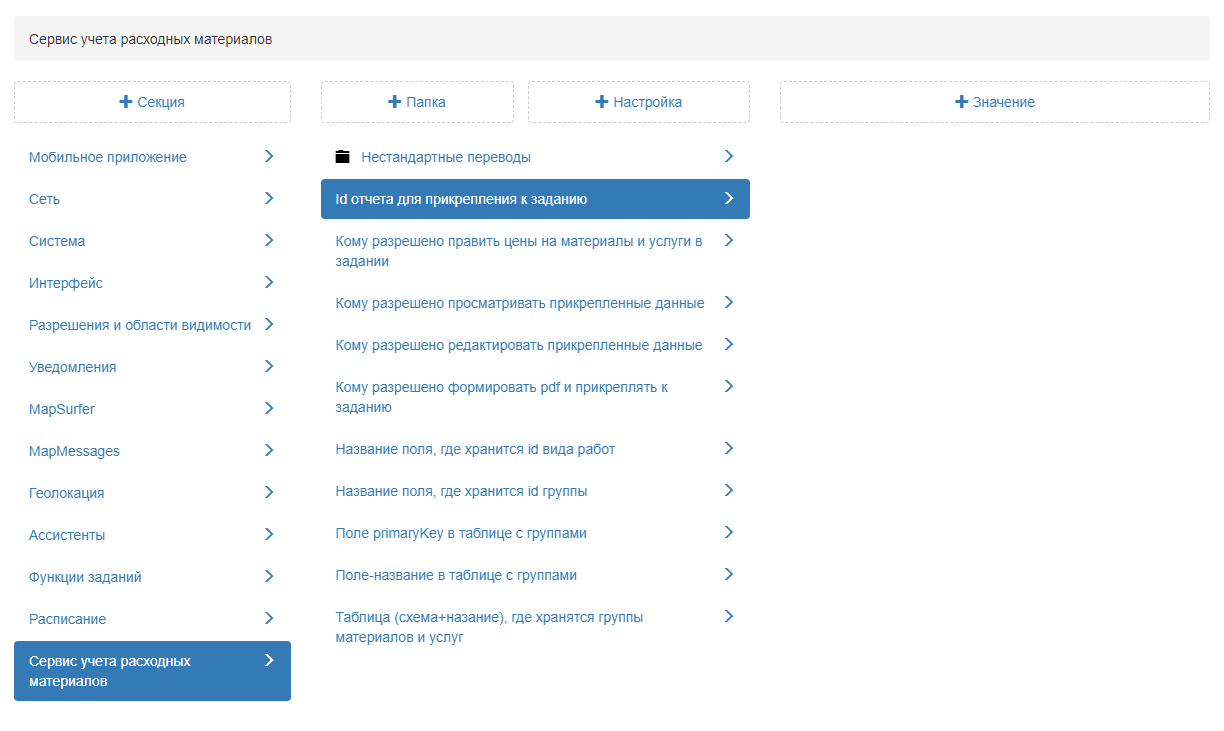Viewport: 1224px width, 731px height.
Task: Click chevron on Id отчета для прикрепления row
Action: point(729,198)
